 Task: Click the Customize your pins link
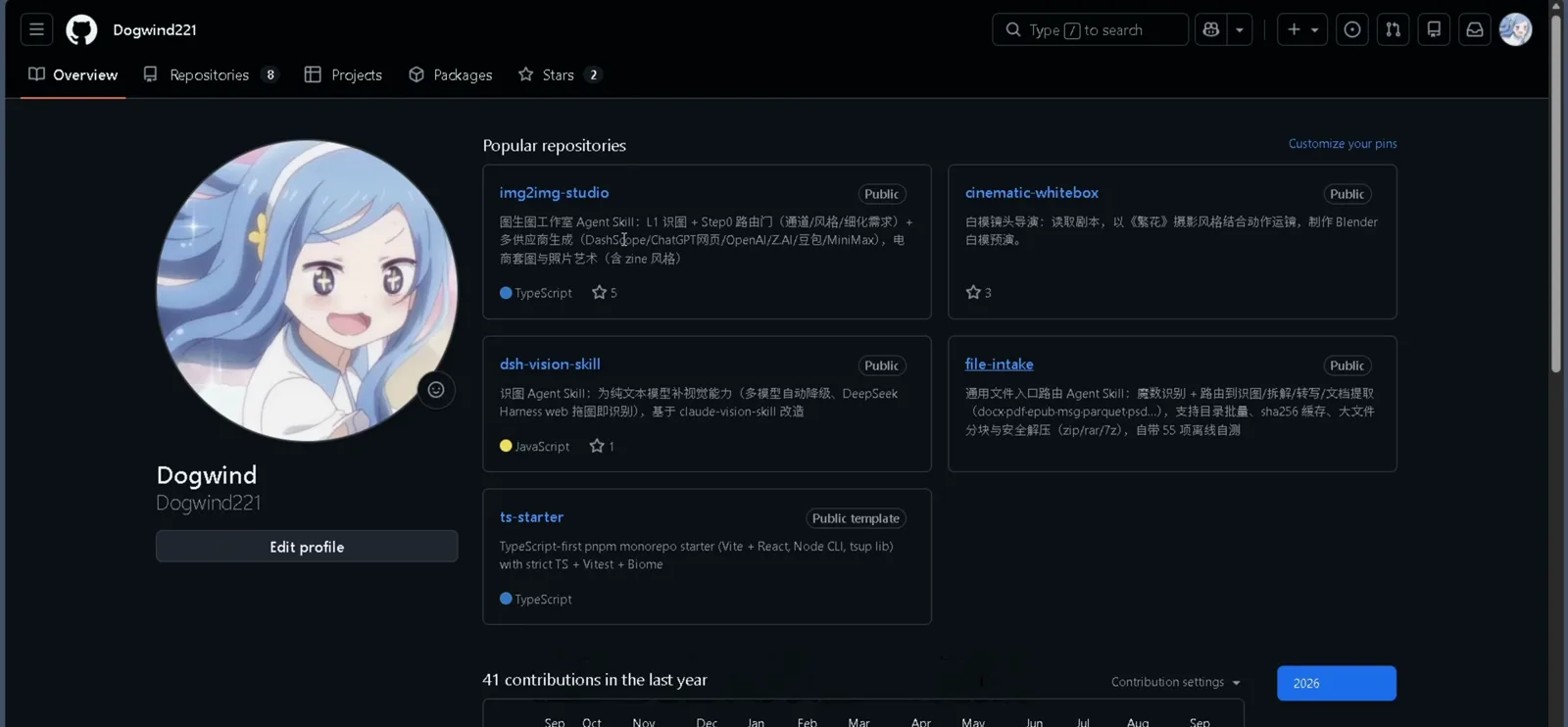1343,143
